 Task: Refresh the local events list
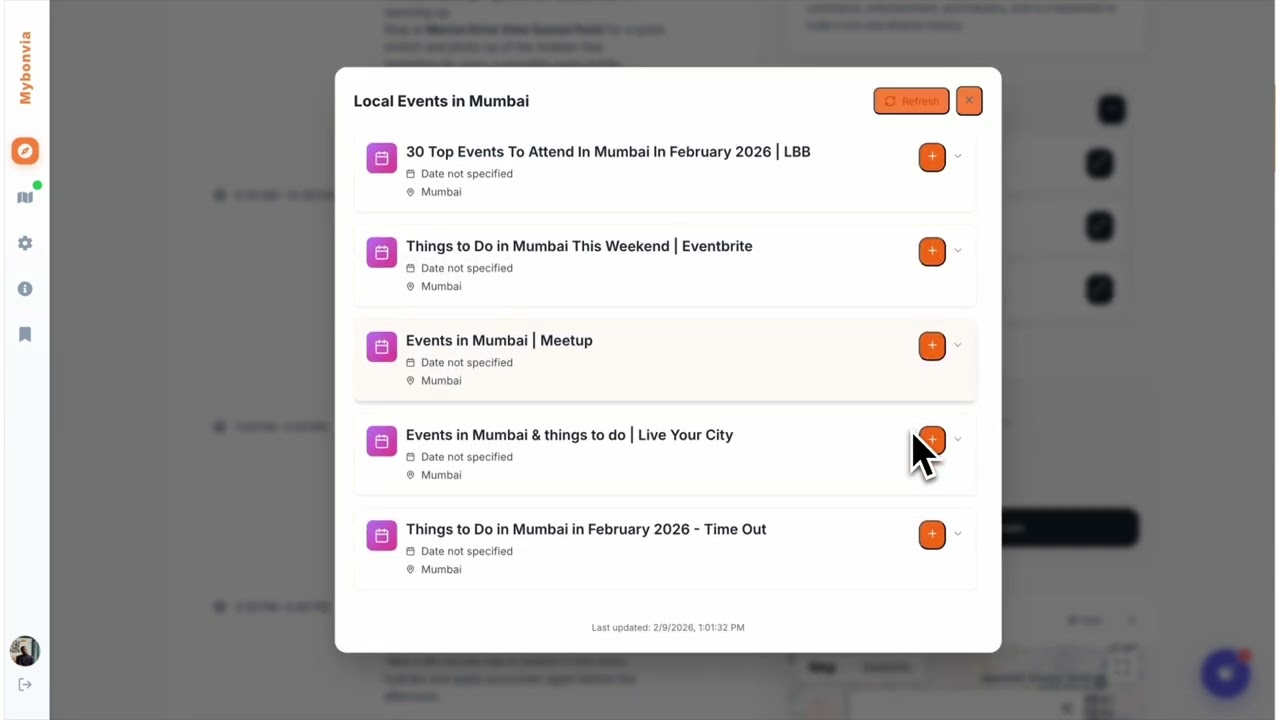911,101
